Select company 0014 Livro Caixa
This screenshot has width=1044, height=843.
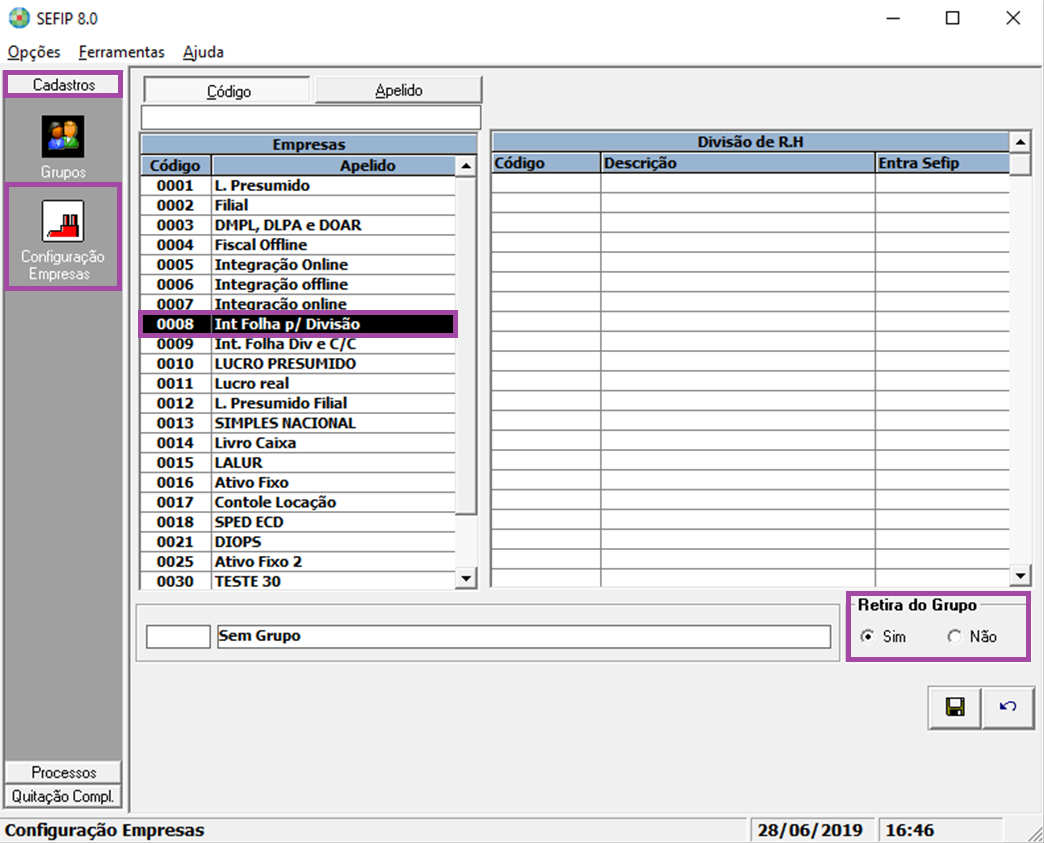(x=298, y=443)
